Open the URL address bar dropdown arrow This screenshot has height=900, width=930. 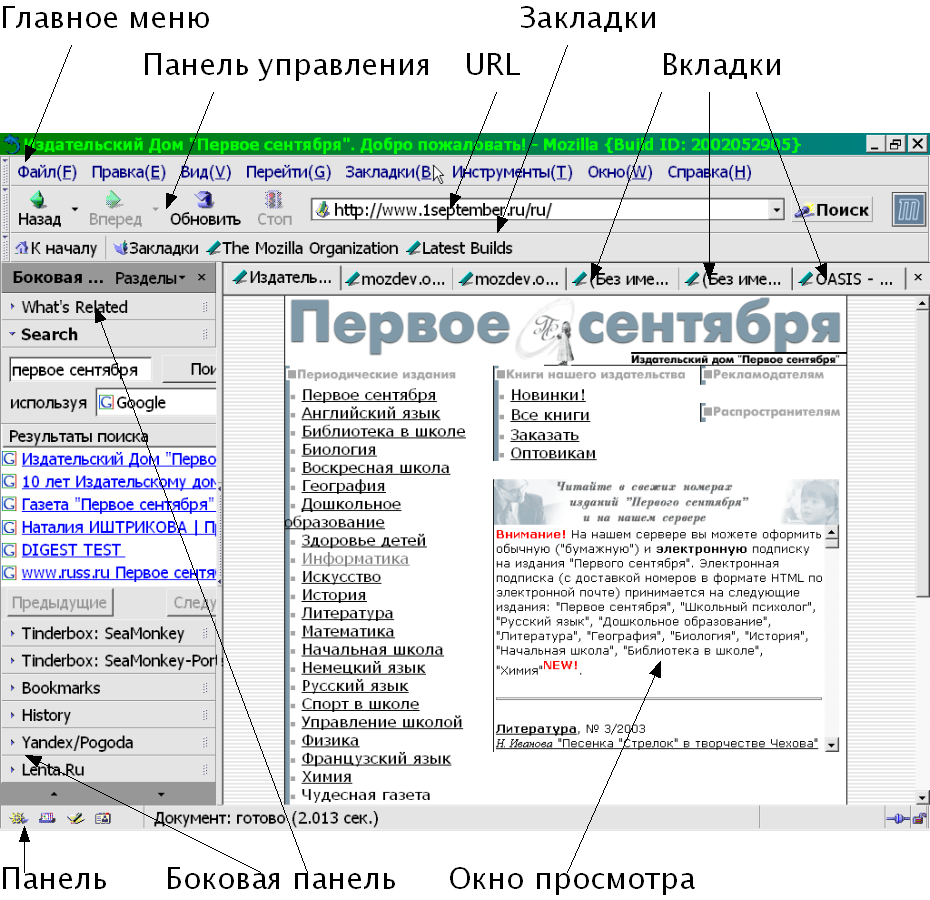776,210
